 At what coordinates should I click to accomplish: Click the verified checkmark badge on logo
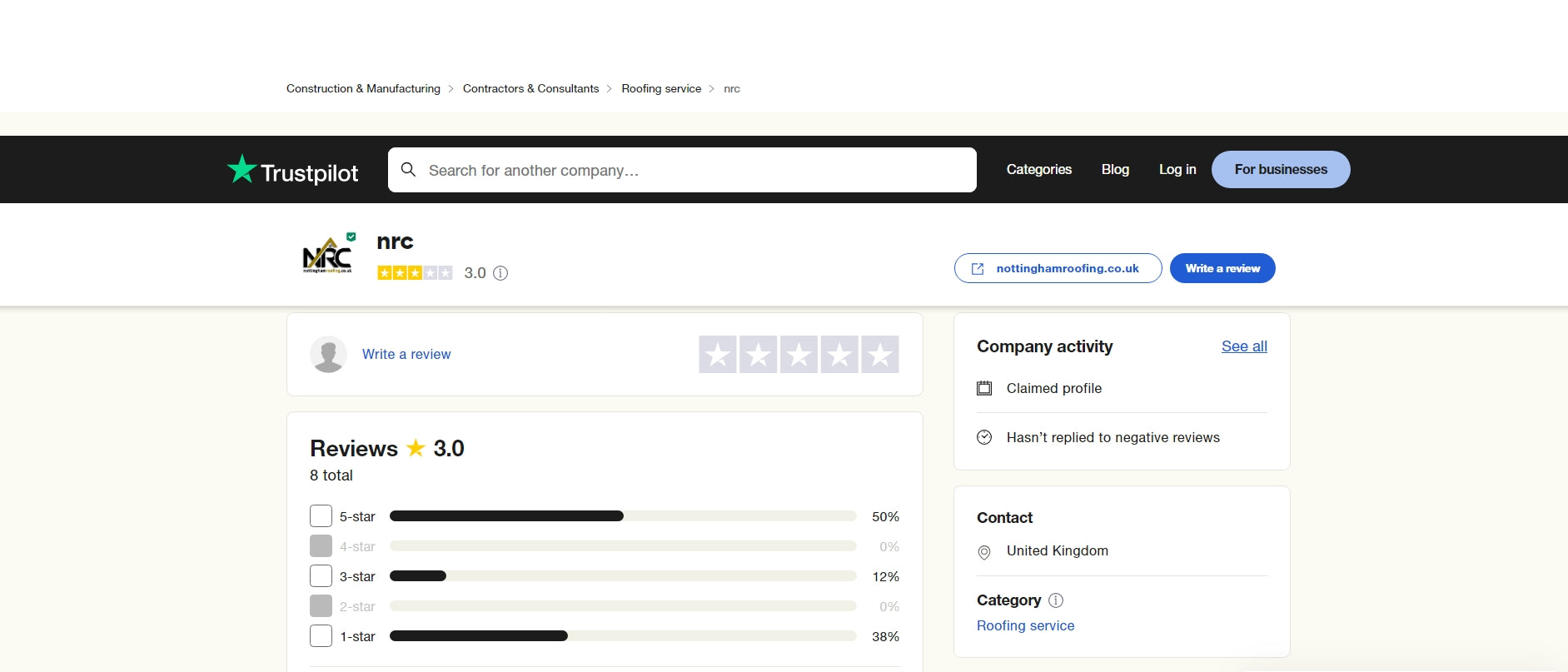coord(351,236)
